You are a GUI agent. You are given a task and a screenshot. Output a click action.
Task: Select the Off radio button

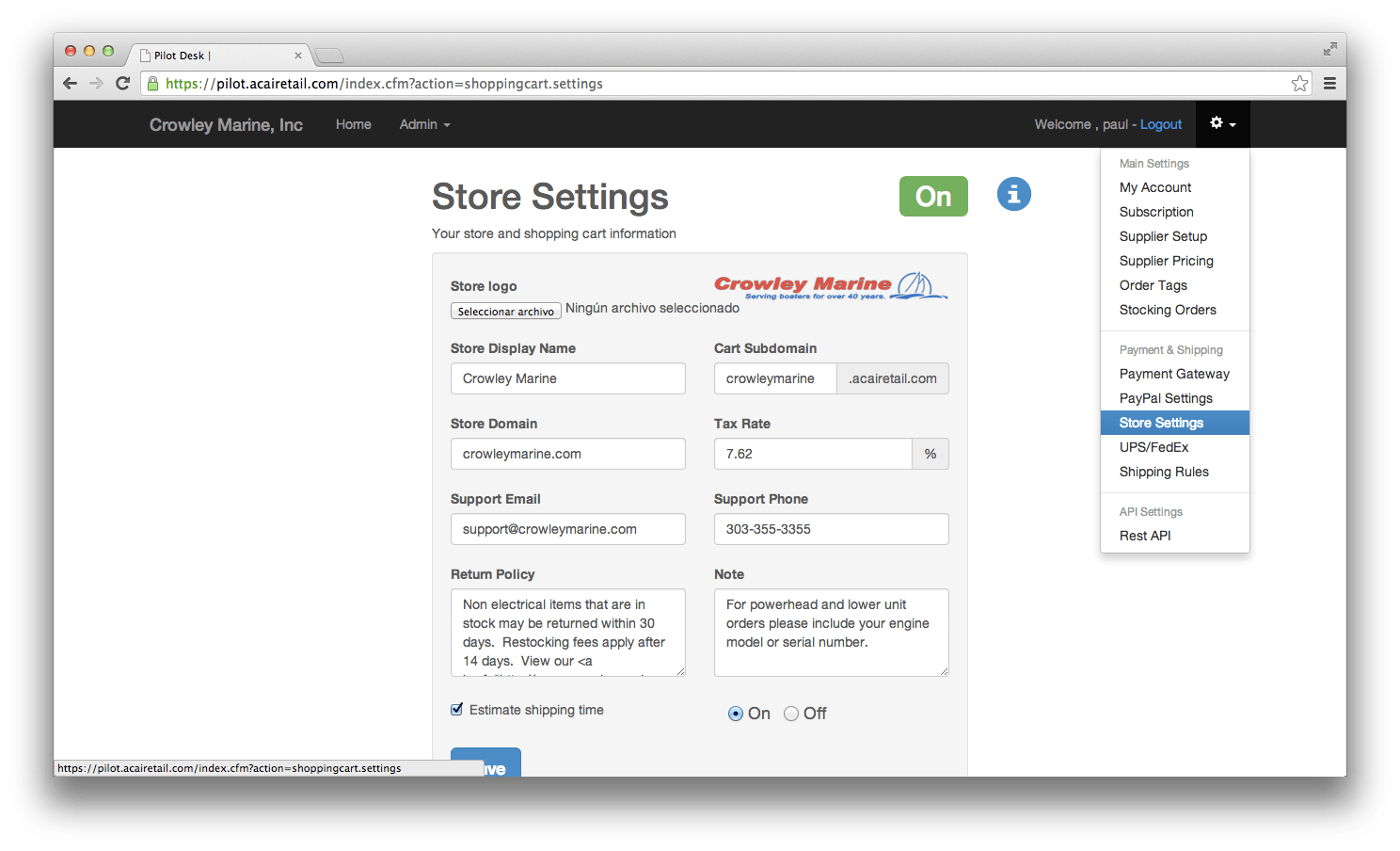click(791, 714)
